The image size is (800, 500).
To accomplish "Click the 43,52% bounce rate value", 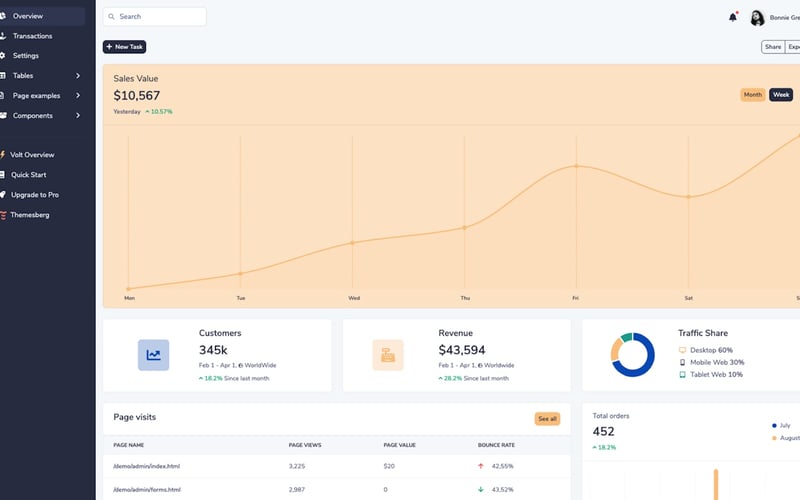I will pos(503,490).
